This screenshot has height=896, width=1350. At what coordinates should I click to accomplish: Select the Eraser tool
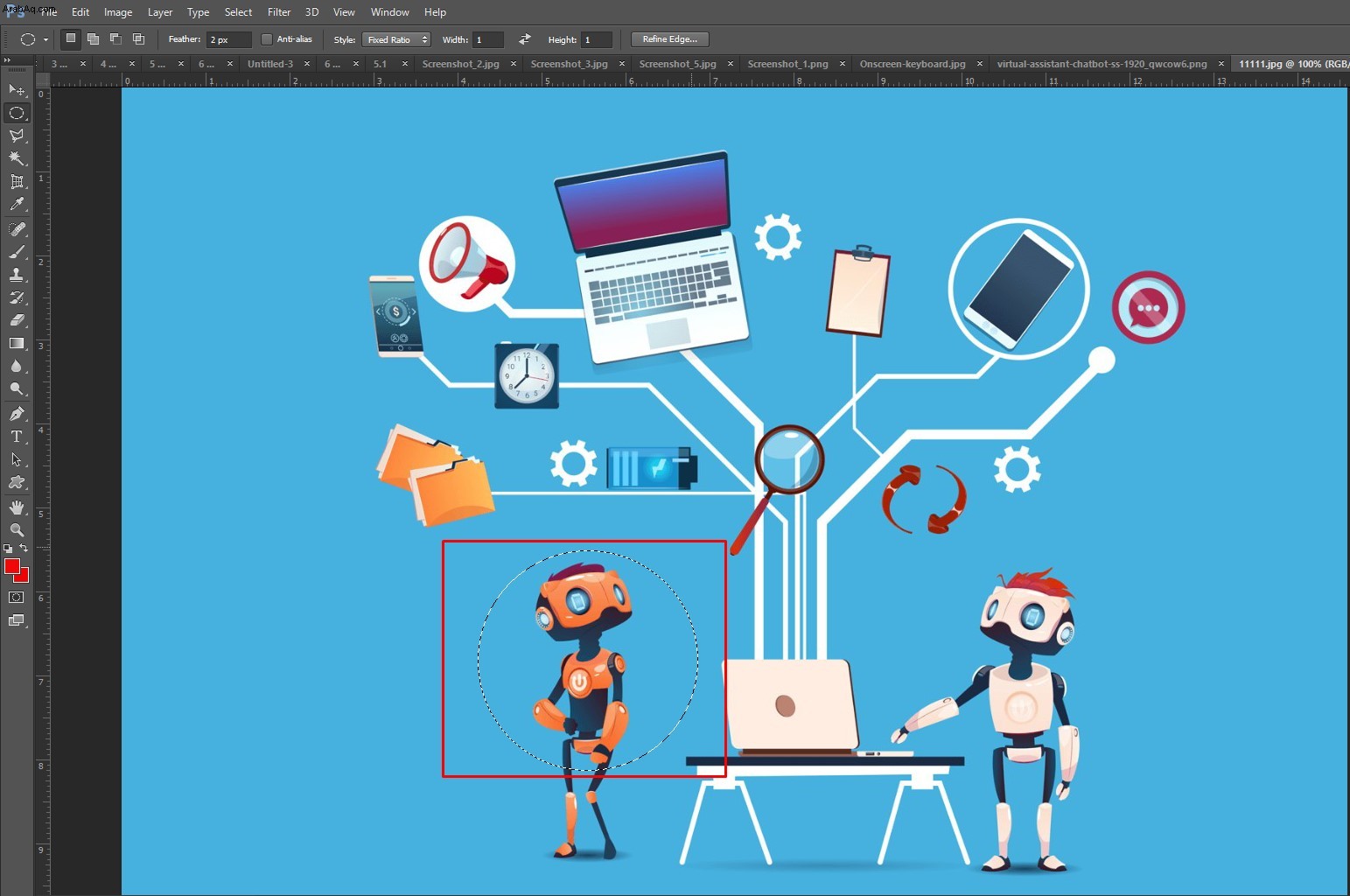[x=17, y=320]
